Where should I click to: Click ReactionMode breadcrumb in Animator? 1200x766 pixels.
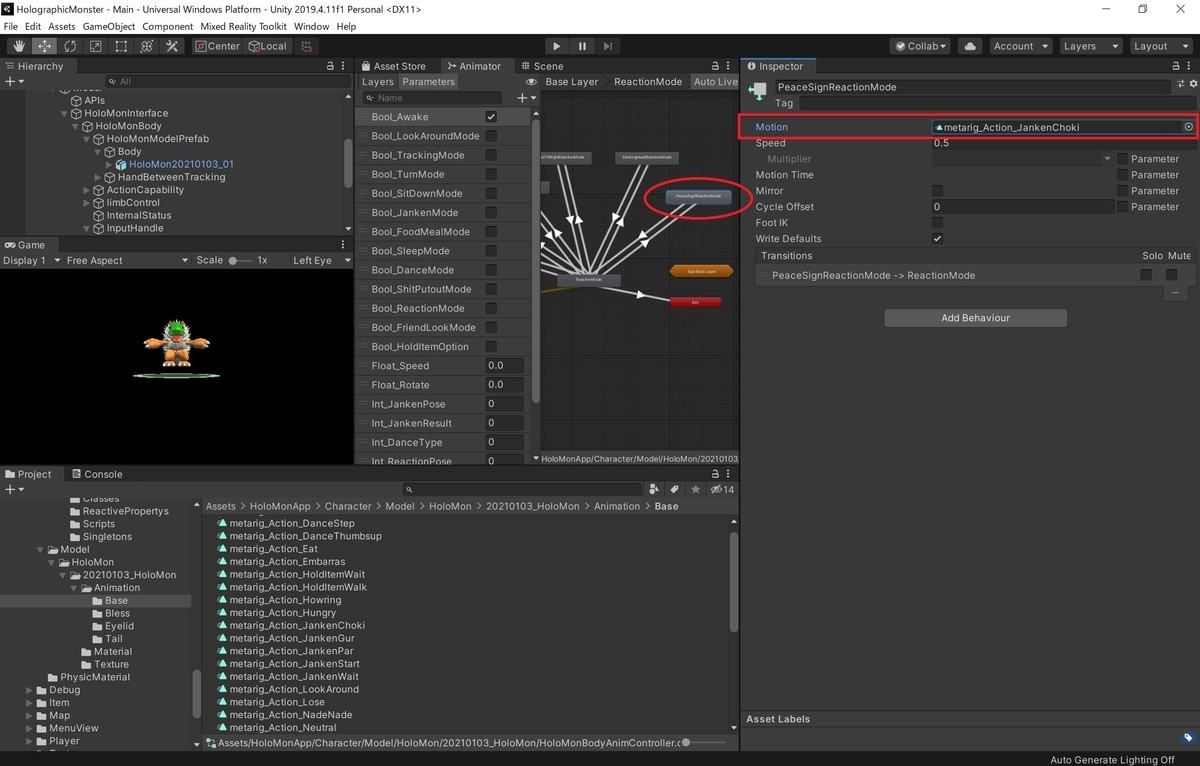[648, 82]
